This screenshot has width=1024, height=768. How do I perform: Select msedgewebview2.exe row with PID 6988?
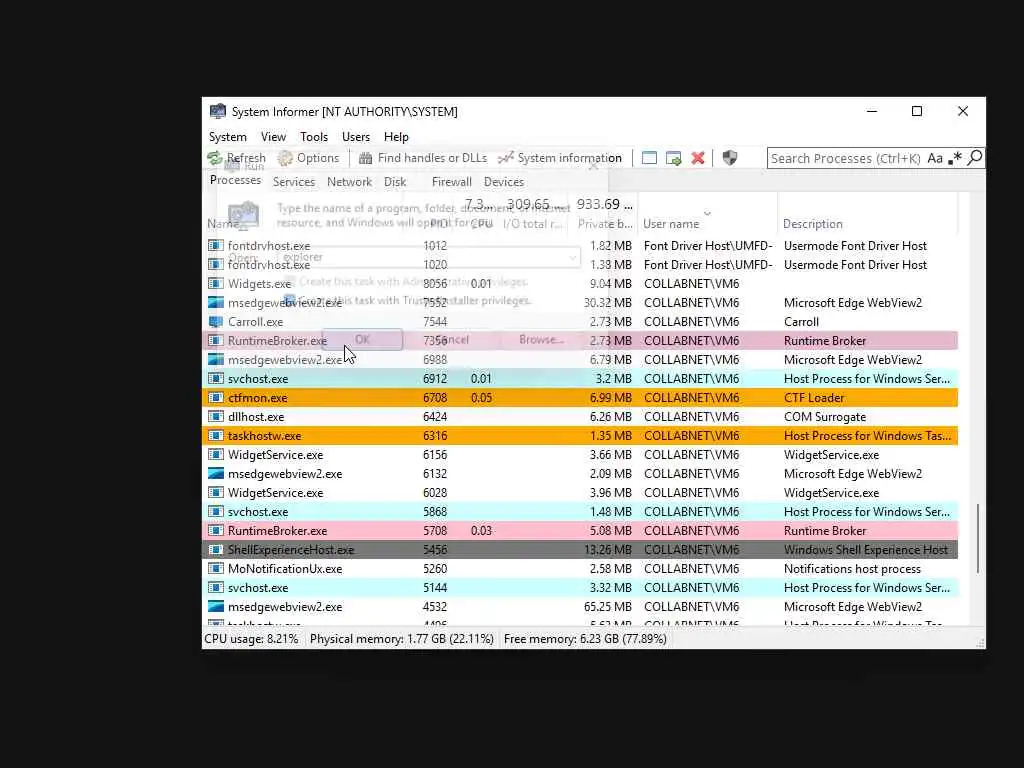tap(580, 359)
